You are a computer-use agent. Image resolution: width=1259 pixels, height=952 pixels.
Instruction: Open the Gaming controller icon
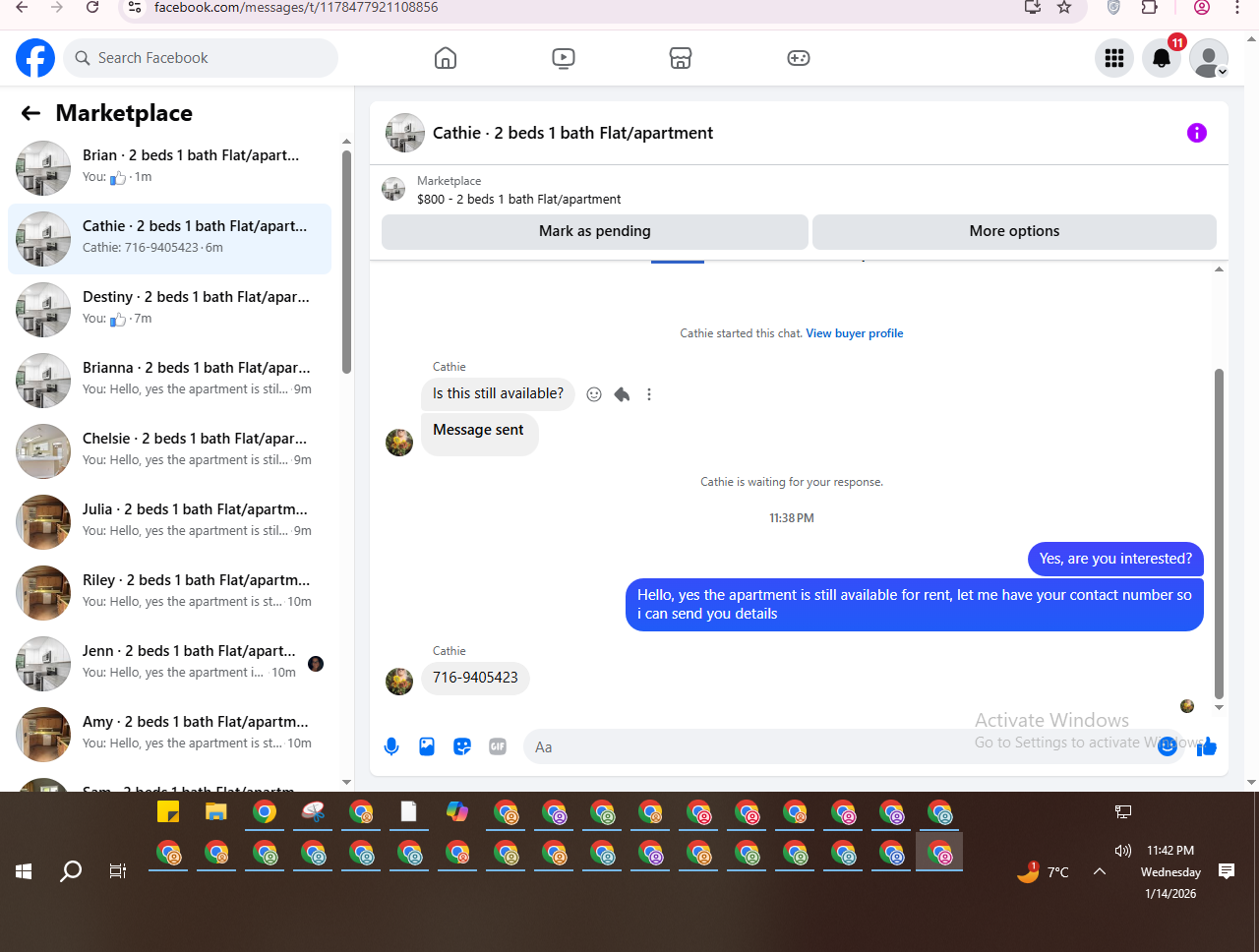[x=799, y=58]
